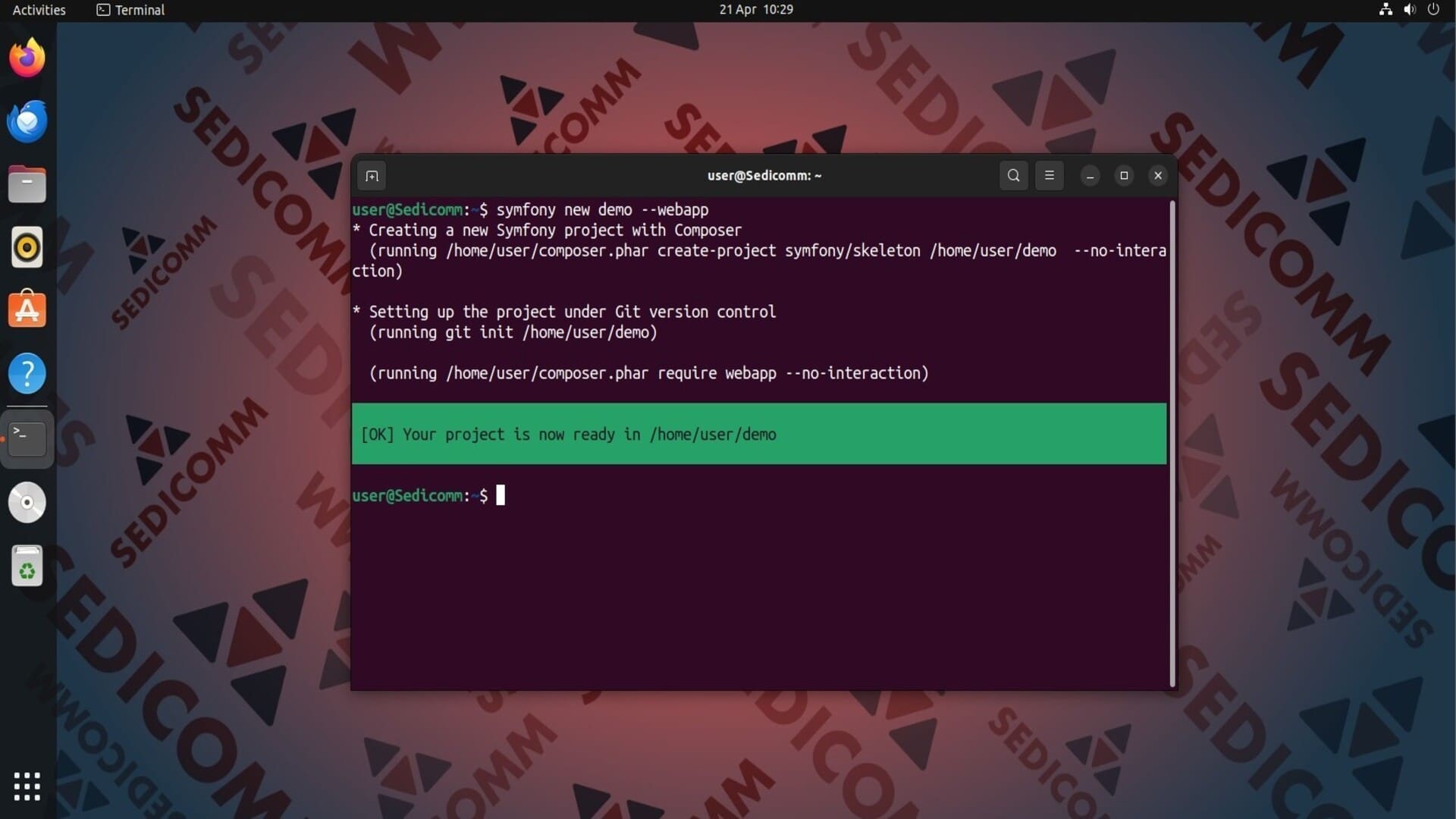The height and width of the screenshot is (819, 1456).
Task: Open the Files manager icon
Action: [x=27, y=184]
